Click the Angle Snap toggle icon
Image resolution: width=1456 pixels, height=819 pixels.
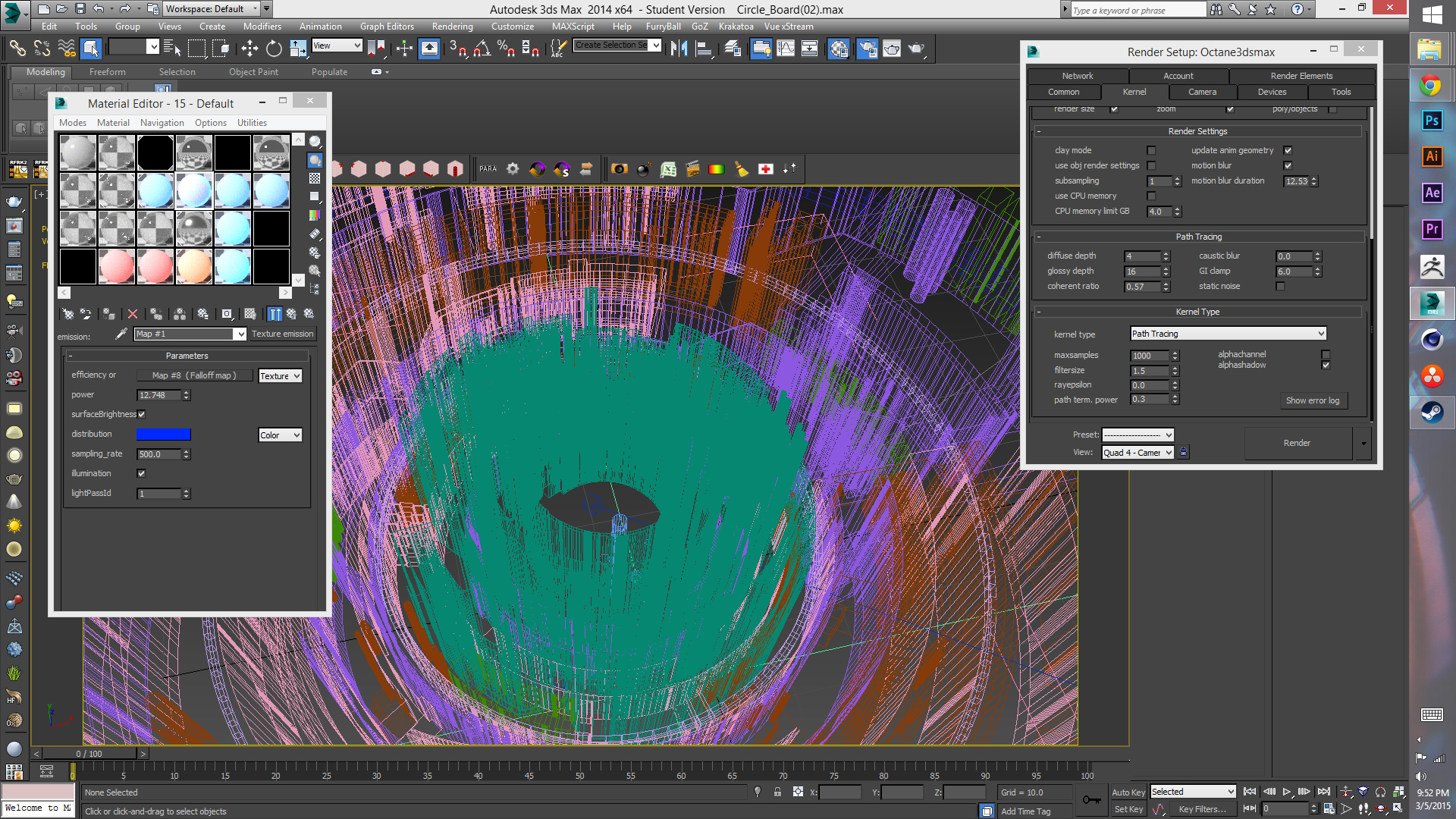tap(482, 49)
